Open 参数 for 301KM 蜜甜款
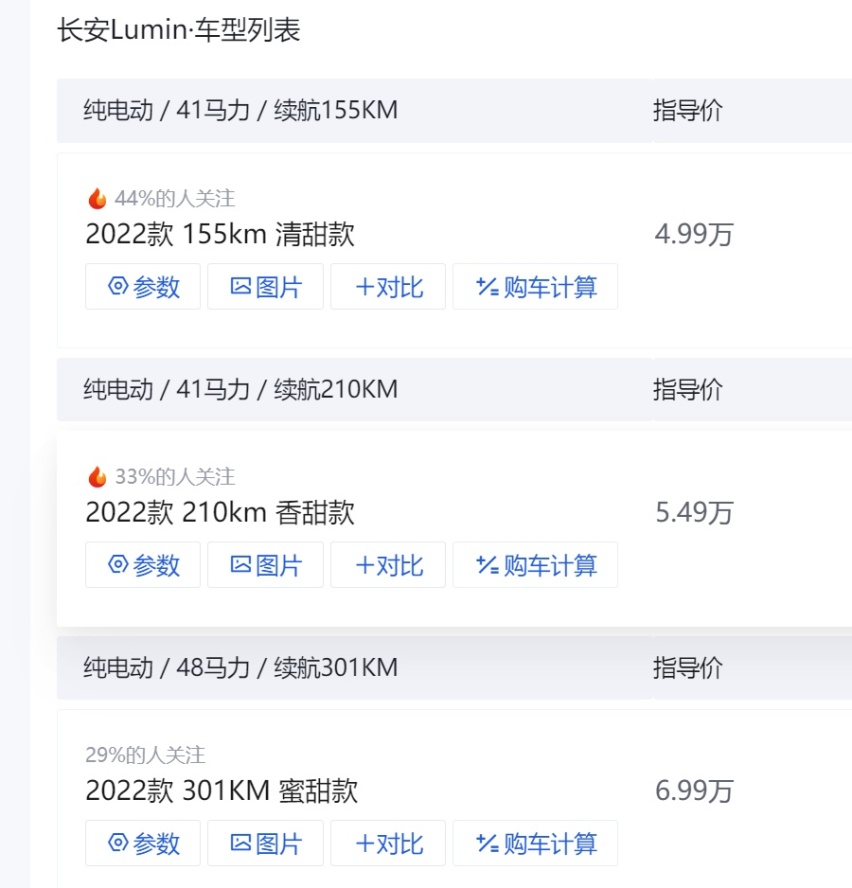The image size is (852, 888). point(143,843)
